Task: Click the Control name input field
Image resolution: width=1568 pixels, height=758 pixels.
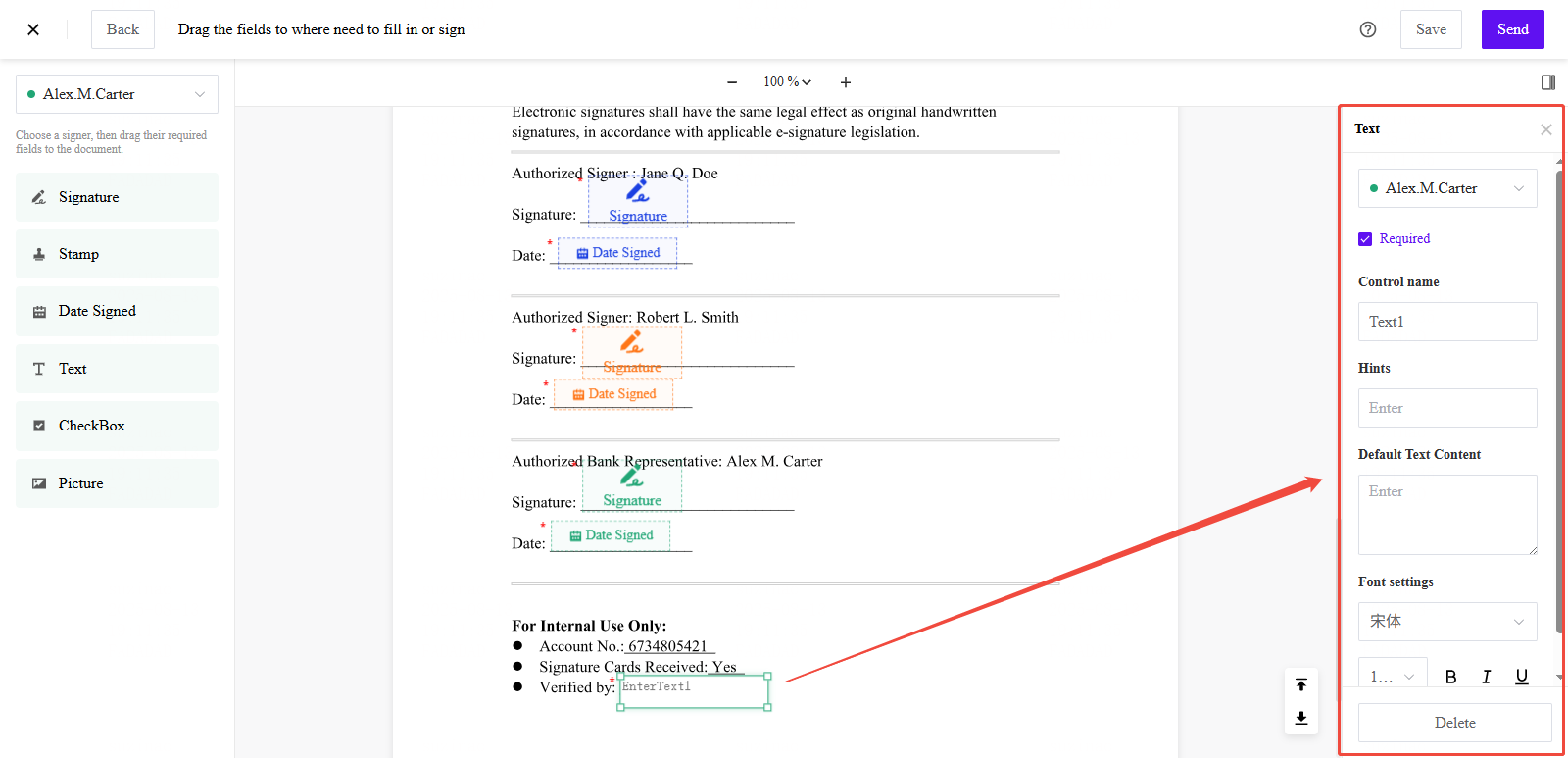Action: [x=1446, y=322]
